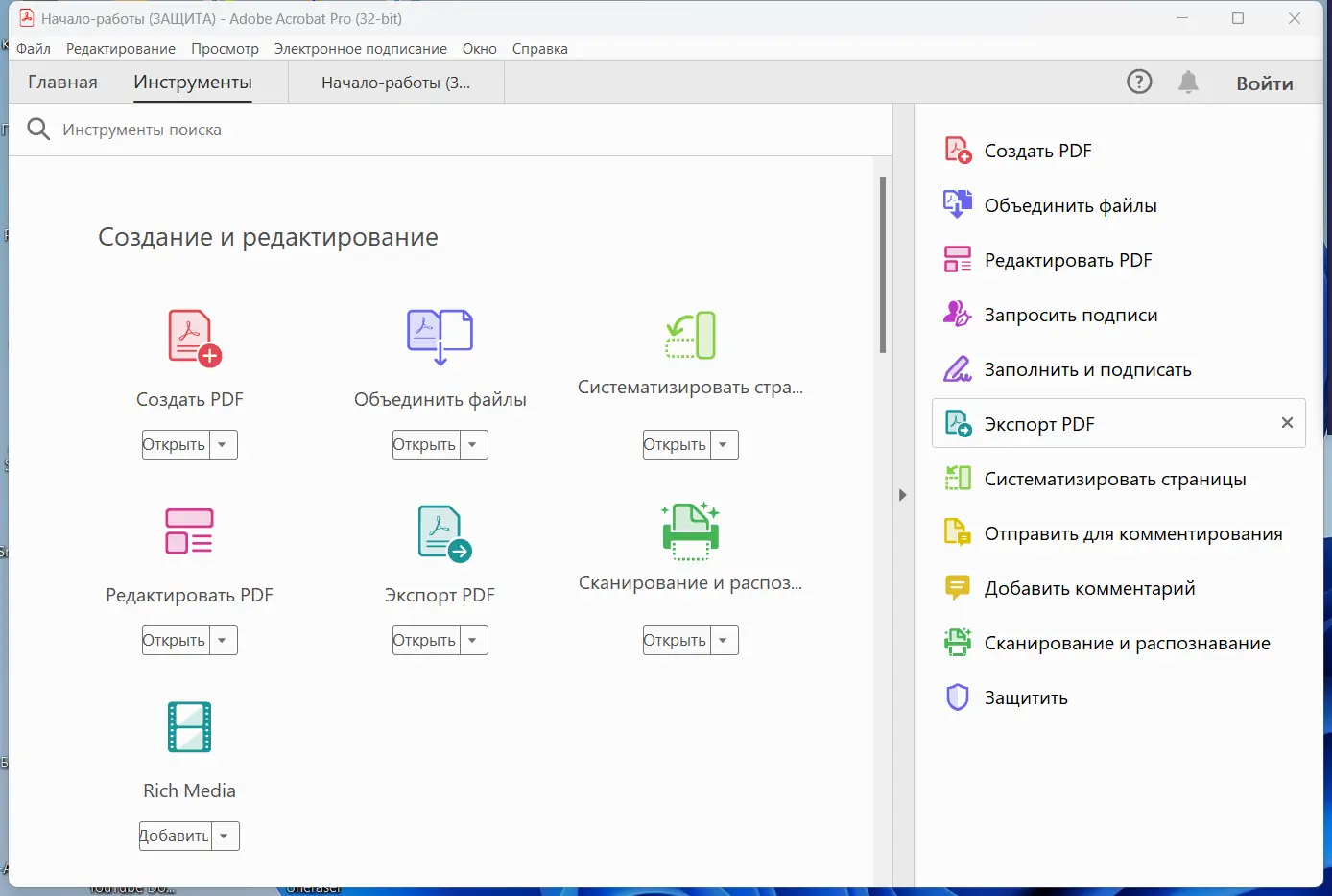Open the Просмотр menu
Viewport: 1332px width, 896px height.
(225, 48)
